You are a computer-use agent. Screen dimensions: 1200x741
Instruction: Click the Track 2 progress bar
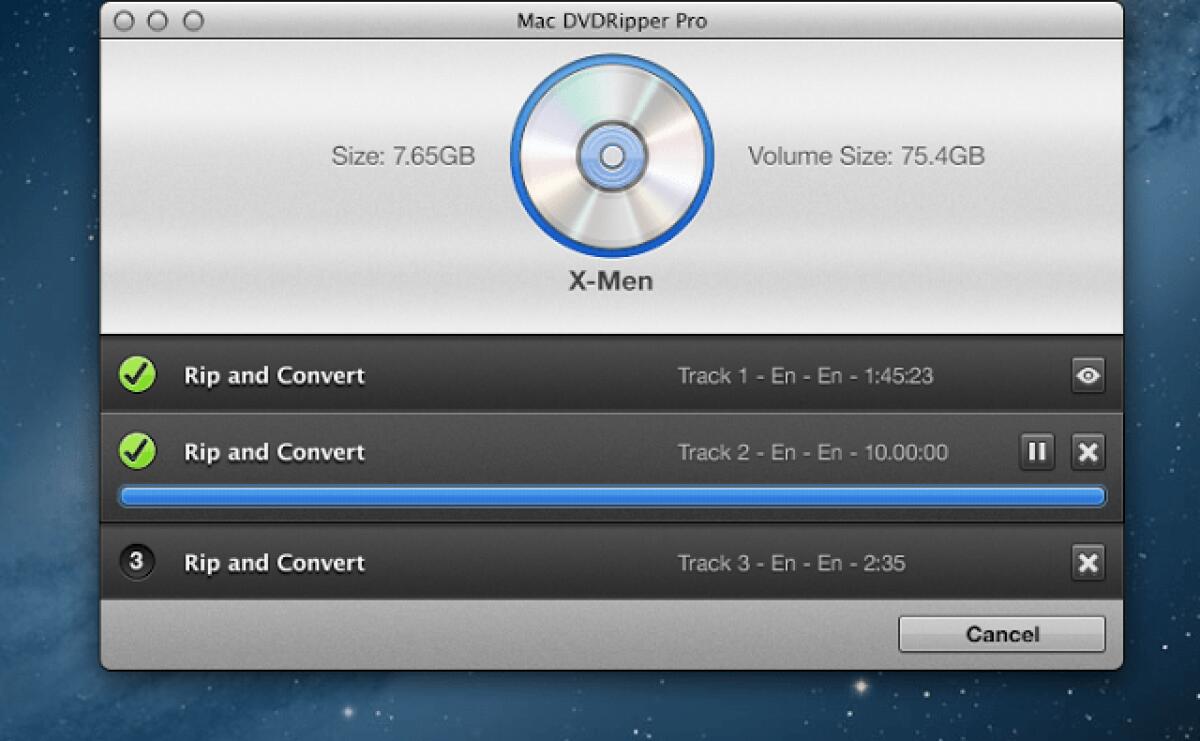click(610, 496)
